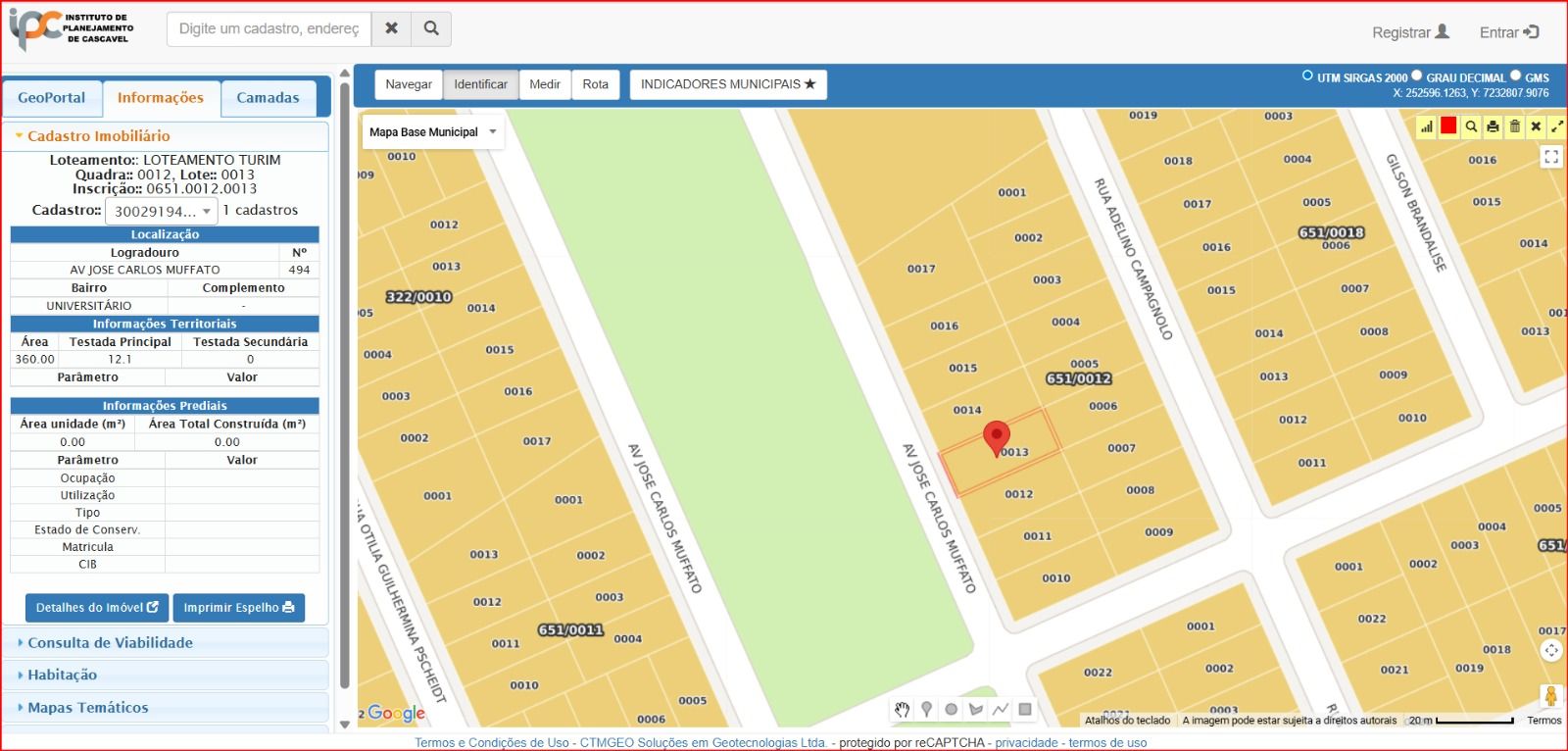The width and height of the screenshot is (1568, 751).
Task: Select GRAU DECIMAL coordinate option
Action: [x=1416, y=75]
